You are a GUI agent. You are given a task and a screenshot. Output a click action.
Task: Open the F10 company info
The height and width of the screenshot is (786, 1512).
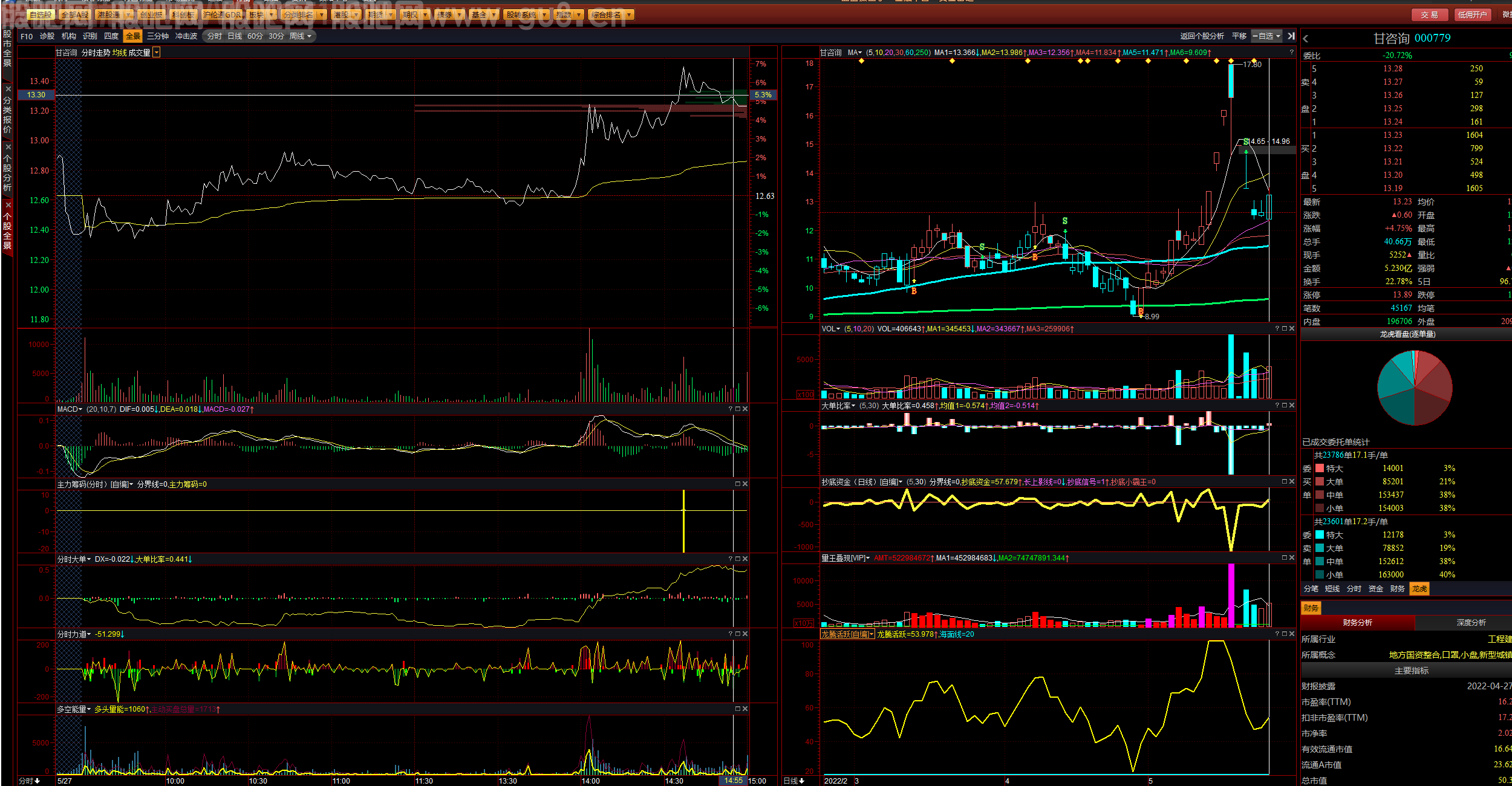tap(27, 36)
